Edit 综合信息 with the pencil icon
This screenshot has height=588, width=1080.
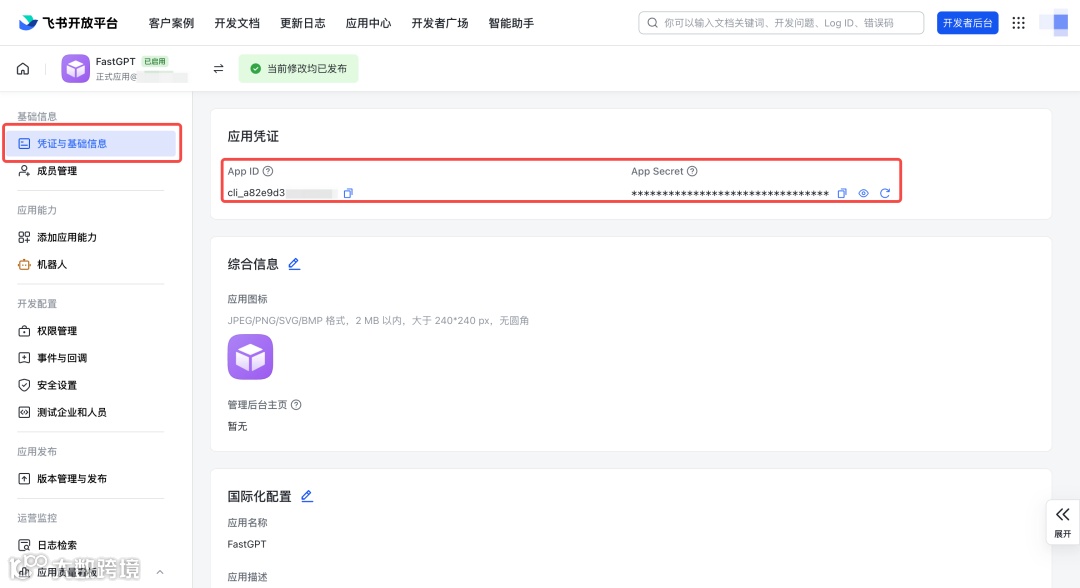294,264
